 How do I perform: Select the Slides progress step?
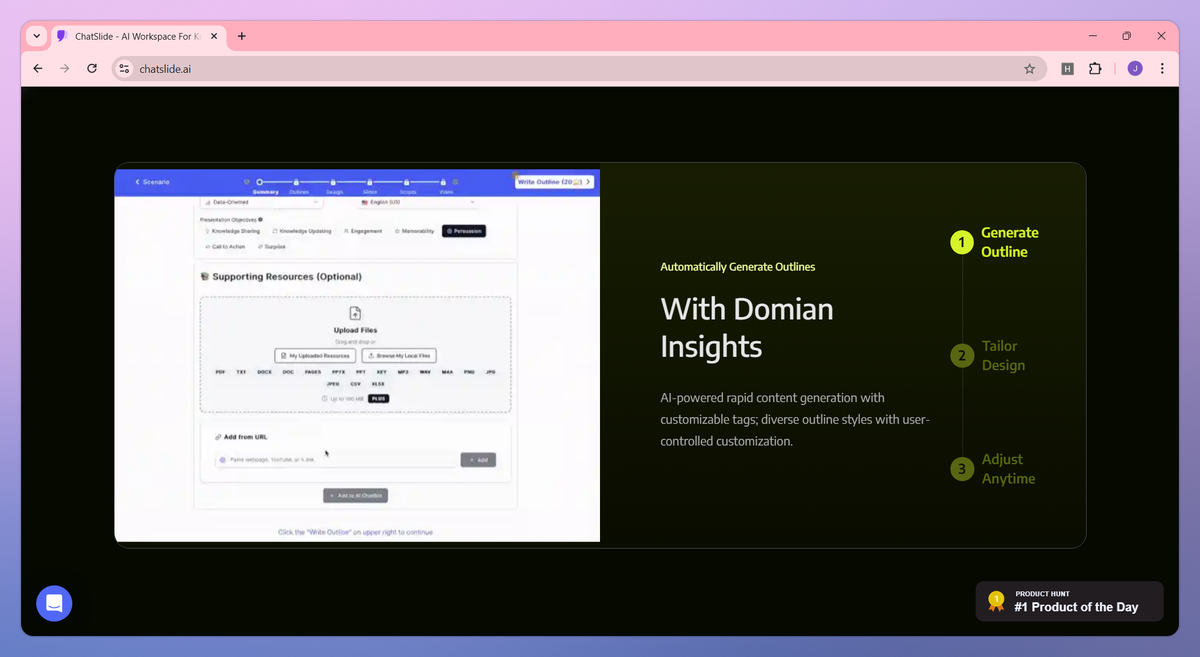370,187
